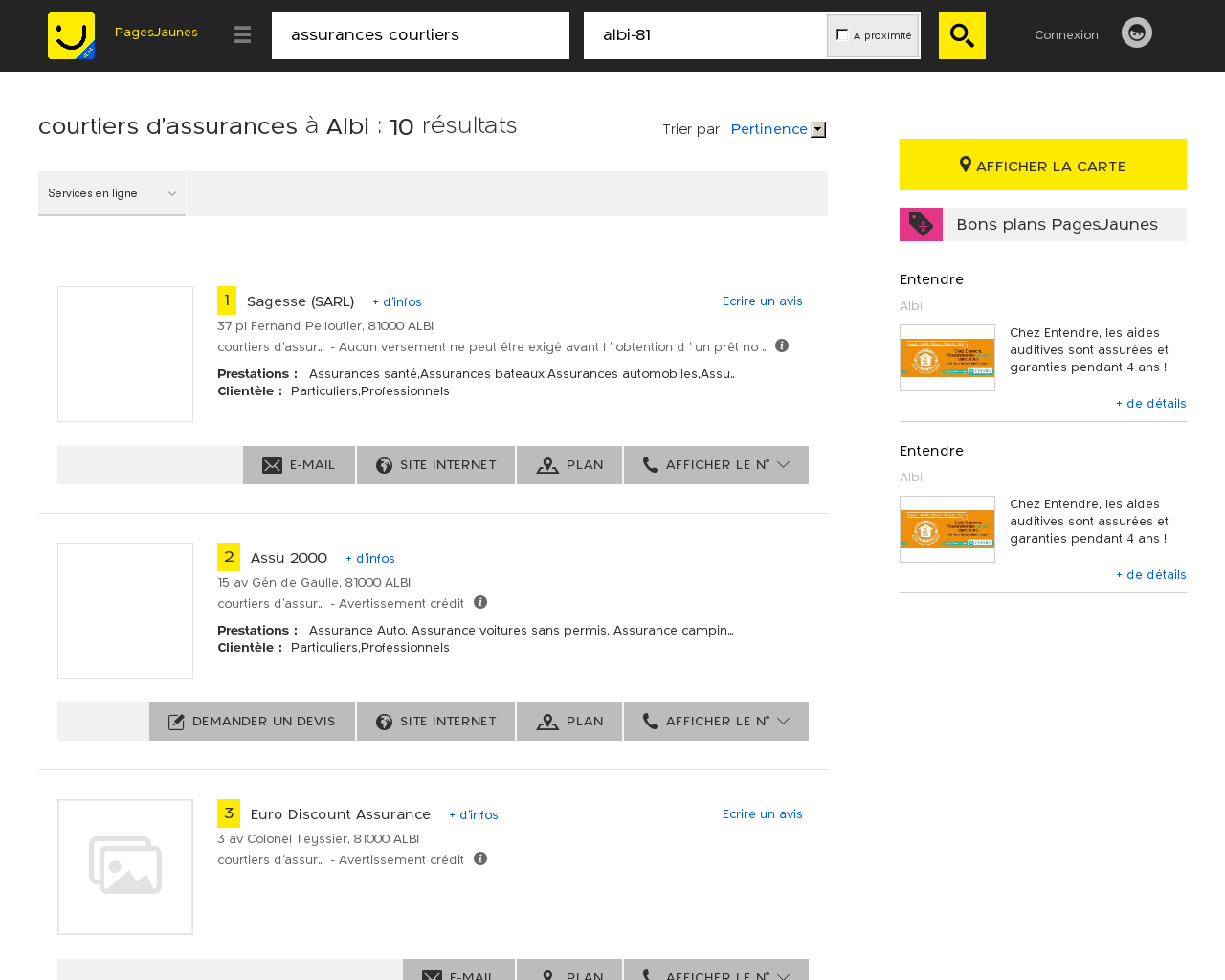The image size is (1225, 980).
Task: Open Plan for Euro Discount Assurance
Action: click(569, 969)
